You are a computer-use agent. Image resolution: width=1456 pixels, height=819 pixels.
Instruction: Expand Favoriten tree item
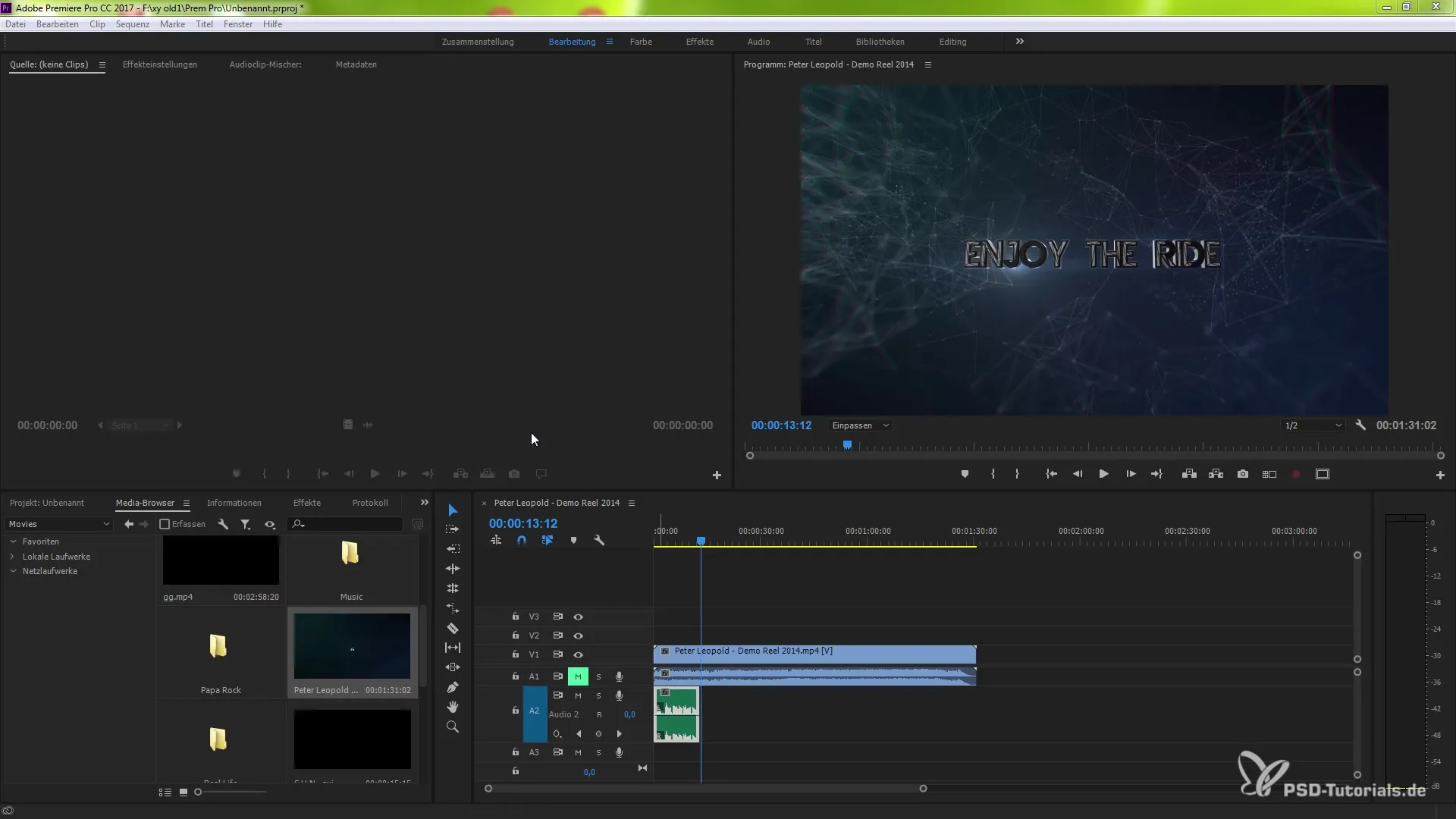[x=13, y=541]
